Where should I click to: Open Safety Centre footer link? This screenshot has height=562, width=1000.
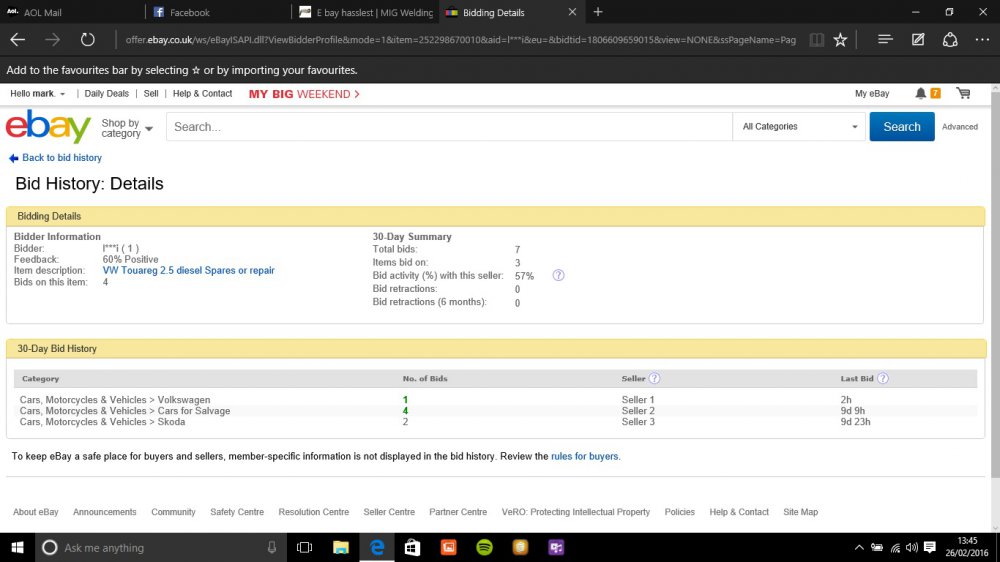[237, 512]
